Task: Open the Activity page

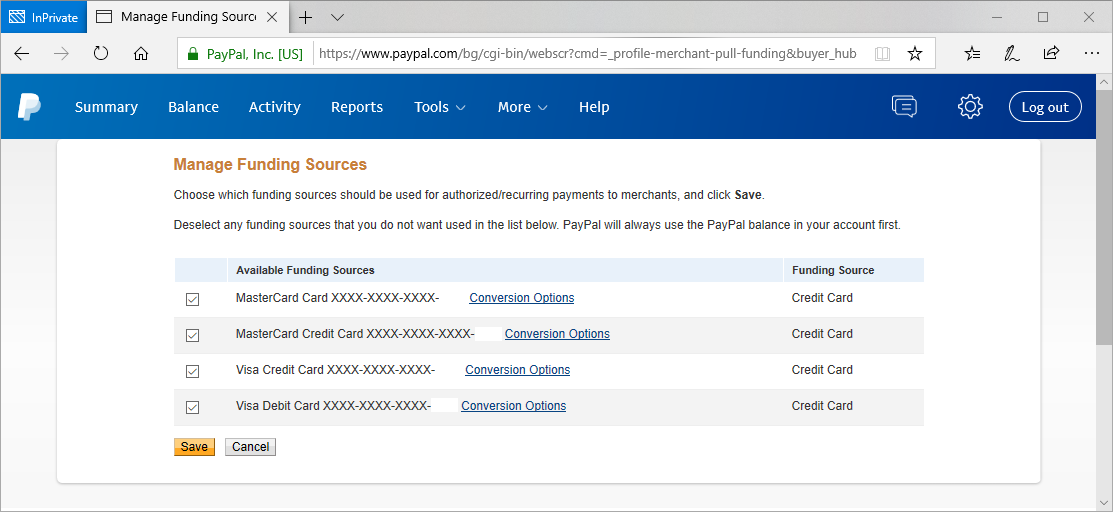Action: pyautogui.click(x=275, y=107)
